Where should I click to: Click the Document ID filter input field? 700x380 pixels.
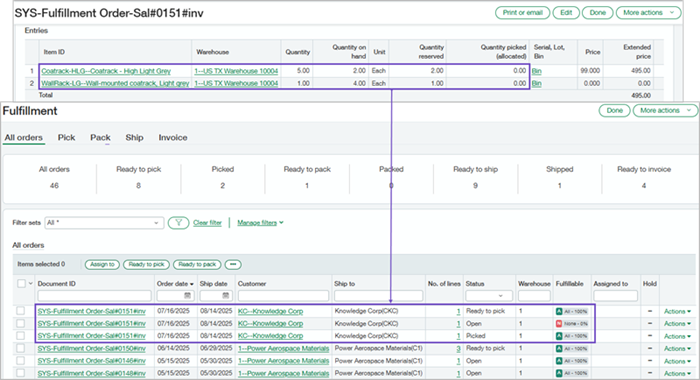[x=95, y=296]
